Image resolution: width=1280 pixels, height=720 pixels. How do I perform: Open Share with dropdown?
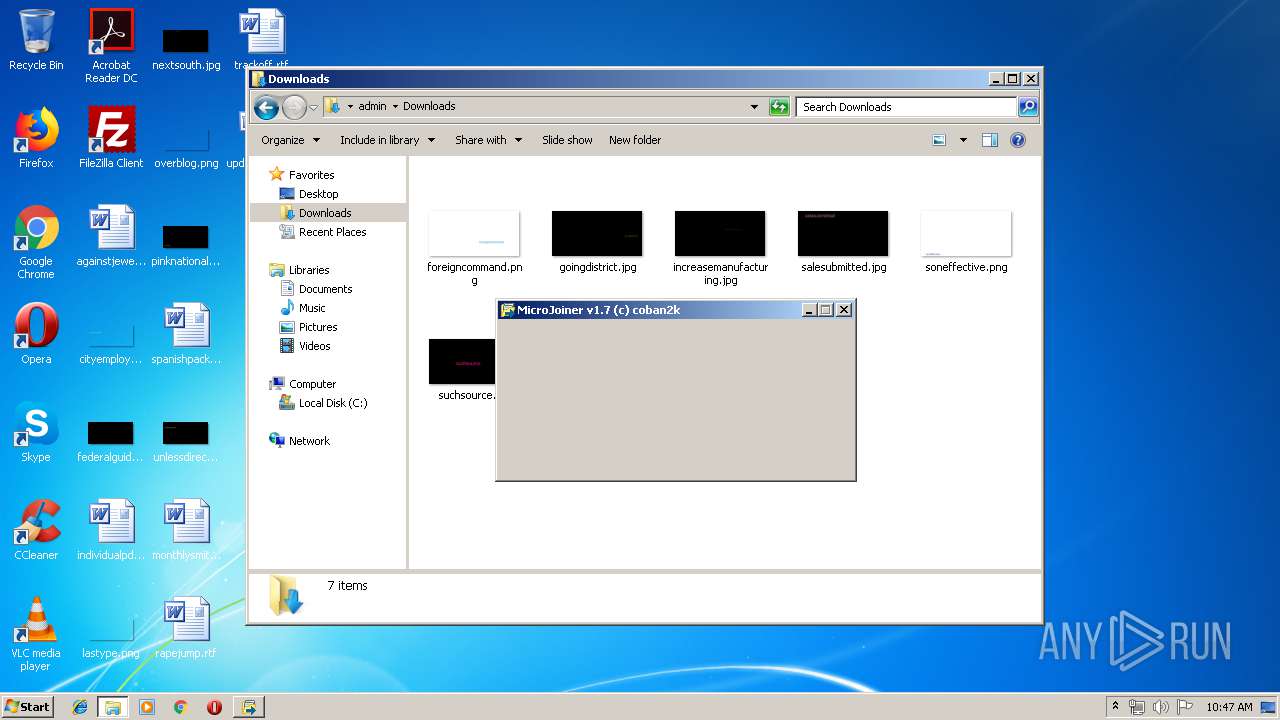[x=488, y=140]
